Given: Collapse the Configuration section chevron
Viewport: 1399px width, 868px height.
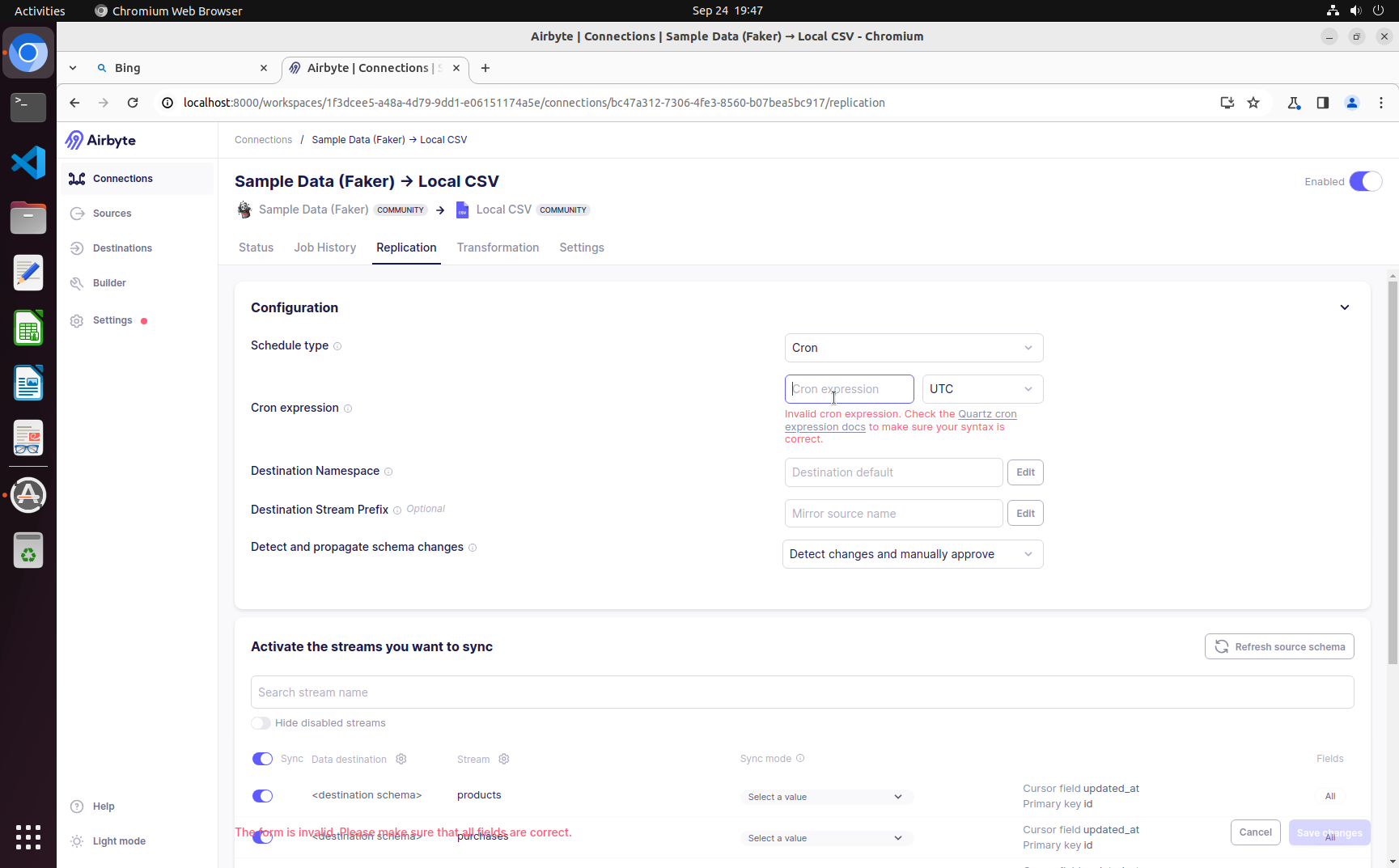Looking at the screenshot, I should [1344, 307].
